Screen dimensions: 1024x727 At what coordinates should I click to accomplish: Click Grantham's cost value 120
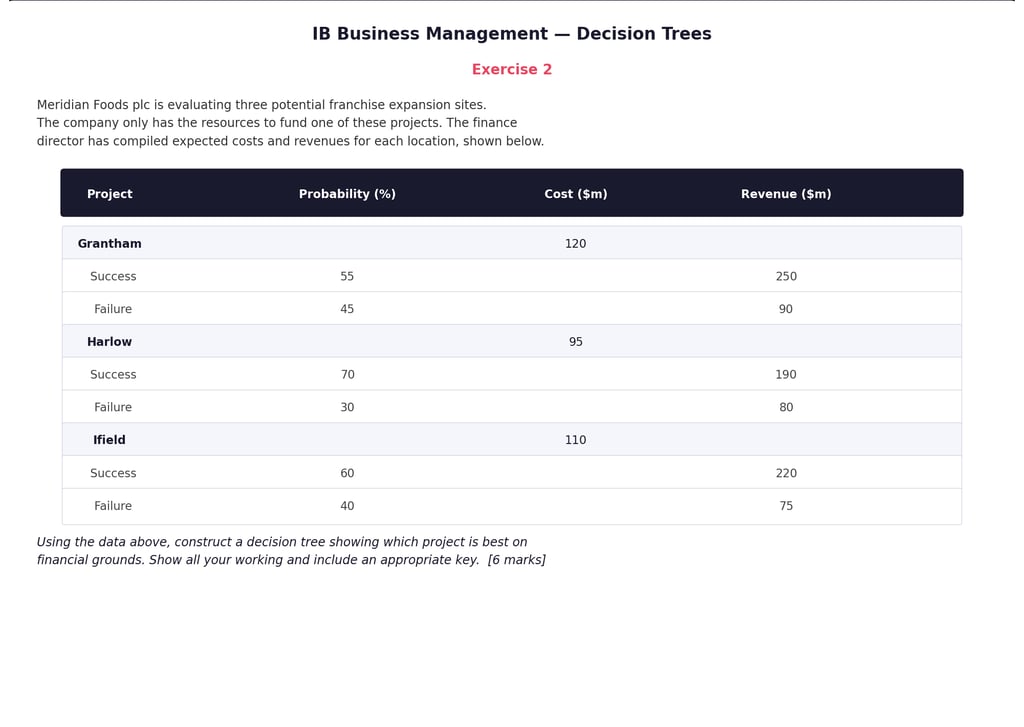tap(575, 244)
